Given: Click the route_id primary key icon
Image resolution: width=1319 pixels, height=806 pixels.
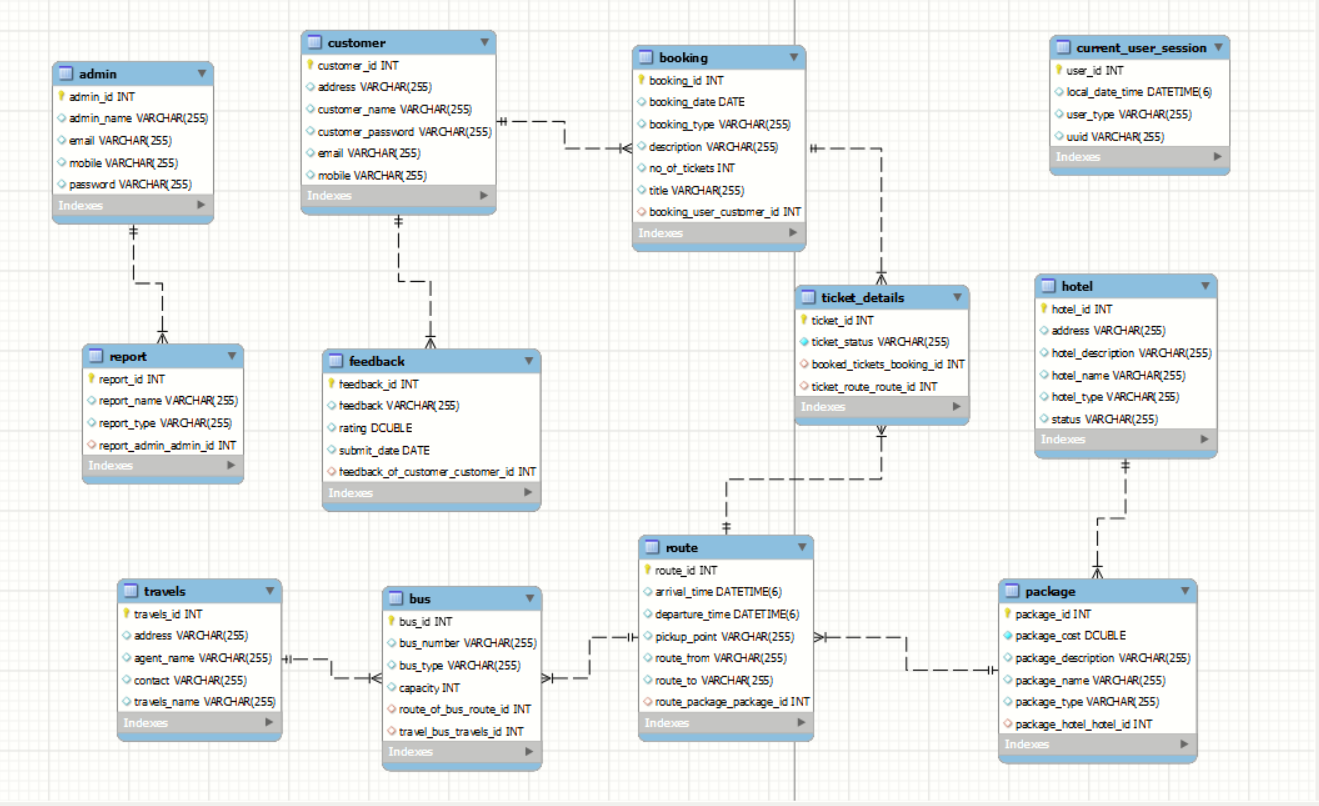Looking at the screenshot, I should pyautogui.click(x=647, y=570).
